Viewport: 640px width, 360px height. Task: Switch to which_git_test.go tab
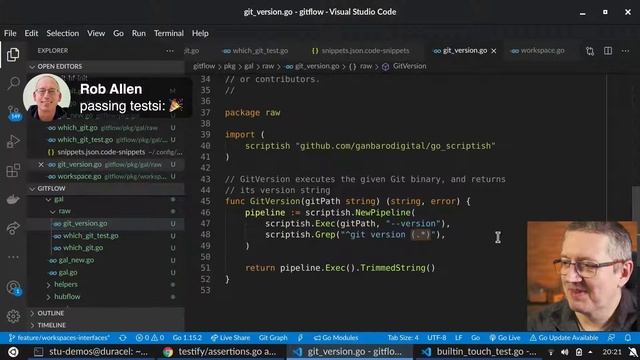point(256,51)
